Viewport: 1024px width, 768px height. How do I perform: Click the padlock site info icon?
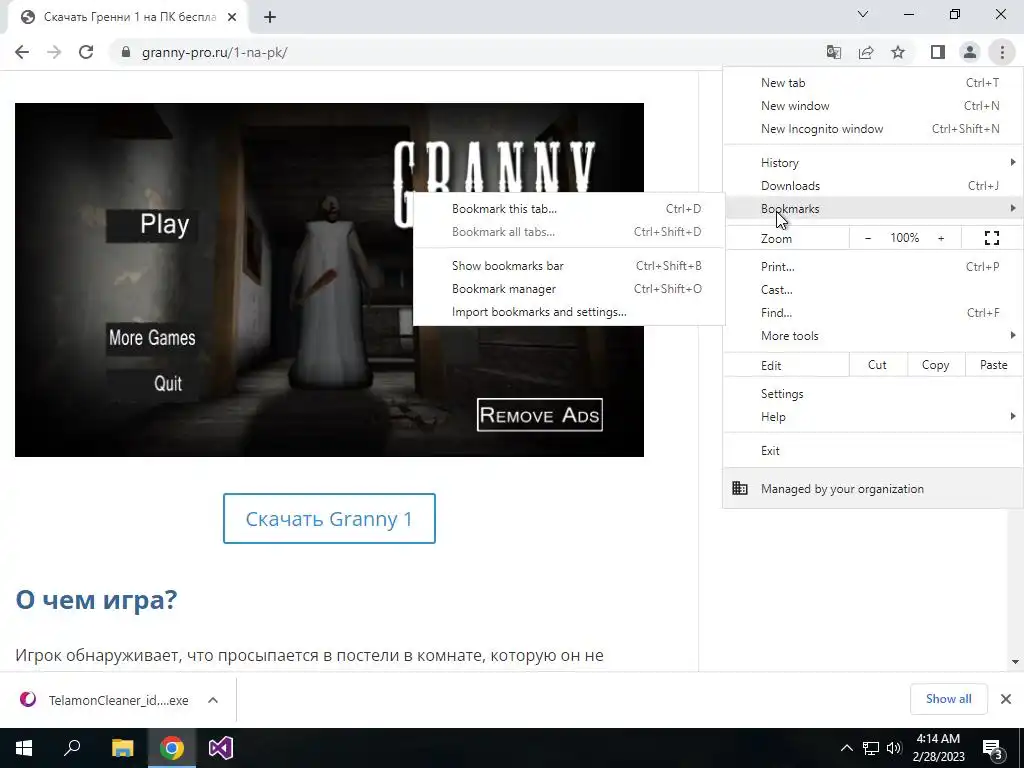point(127,52)
